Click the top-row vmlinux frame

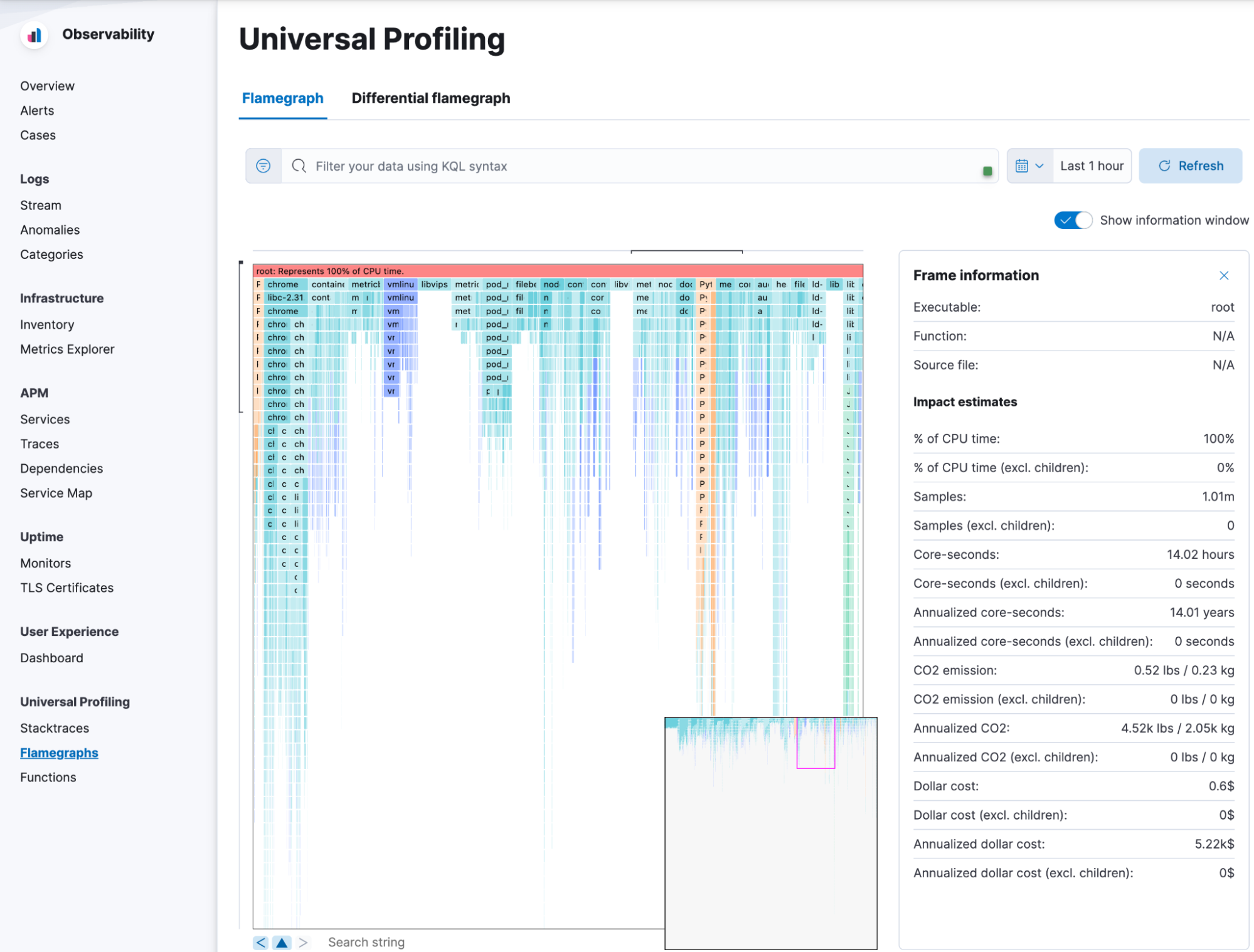tap(400, 284)
